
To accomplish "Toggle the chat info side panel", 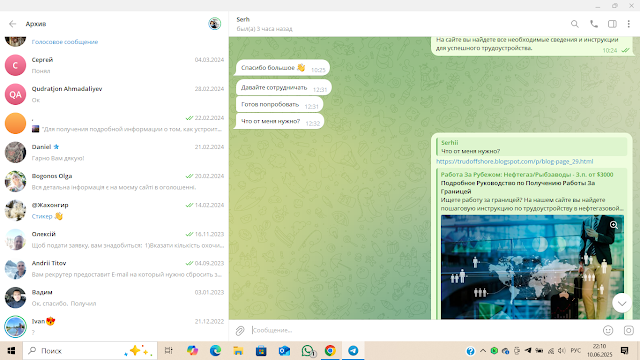I will (x=612, y=24).
